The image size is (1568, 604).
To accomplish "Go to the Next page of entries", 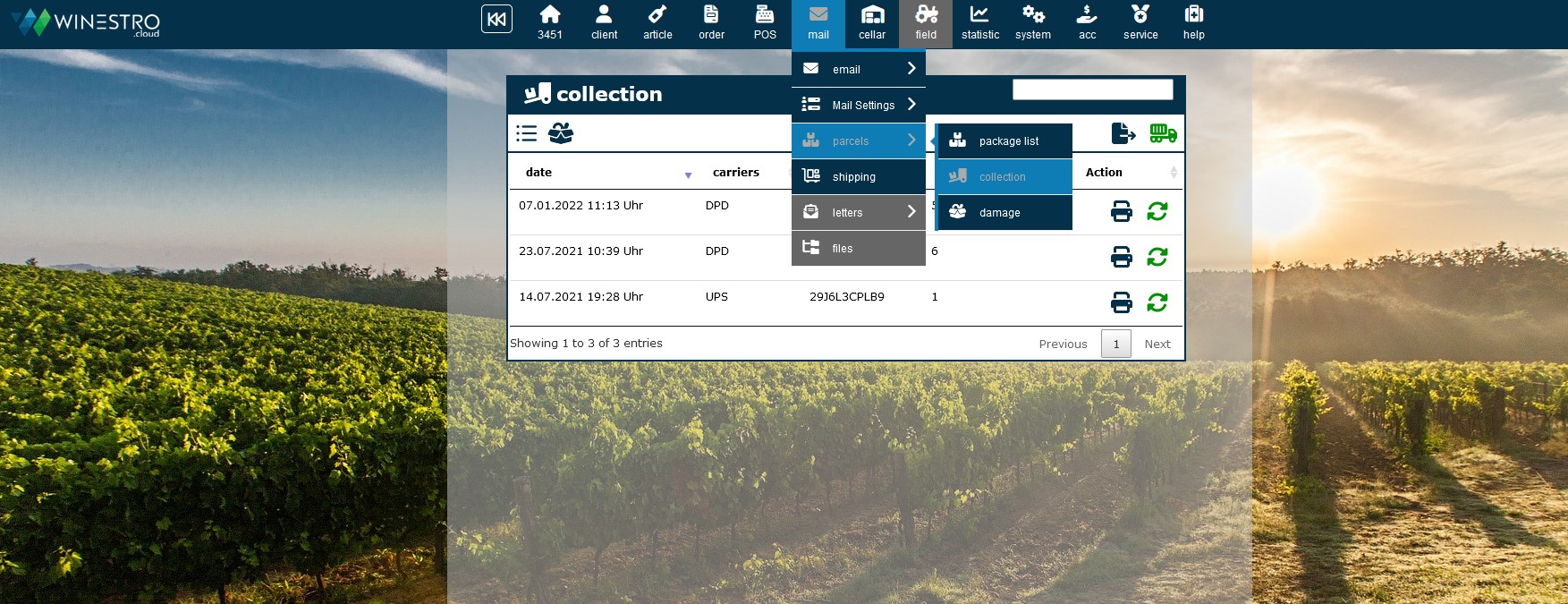I will 1157,344.
